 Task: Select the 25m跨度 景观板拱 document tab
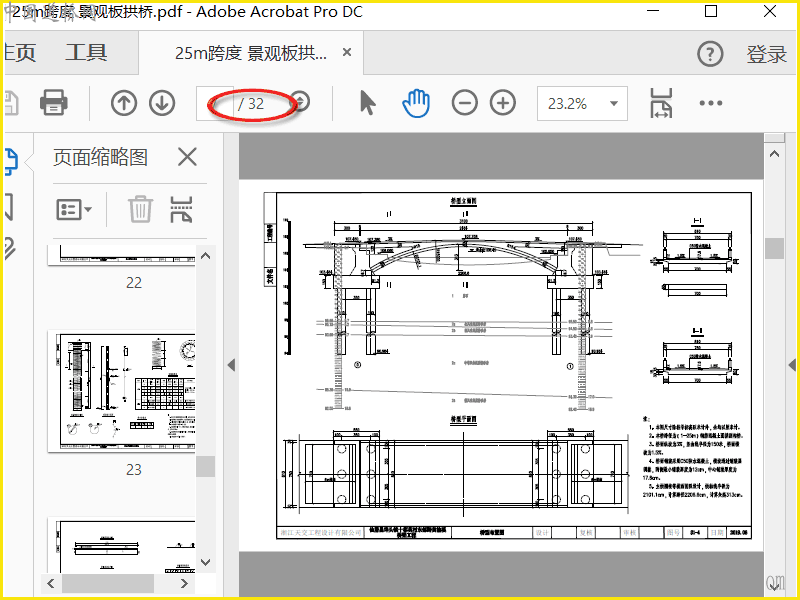coord(251,53)
